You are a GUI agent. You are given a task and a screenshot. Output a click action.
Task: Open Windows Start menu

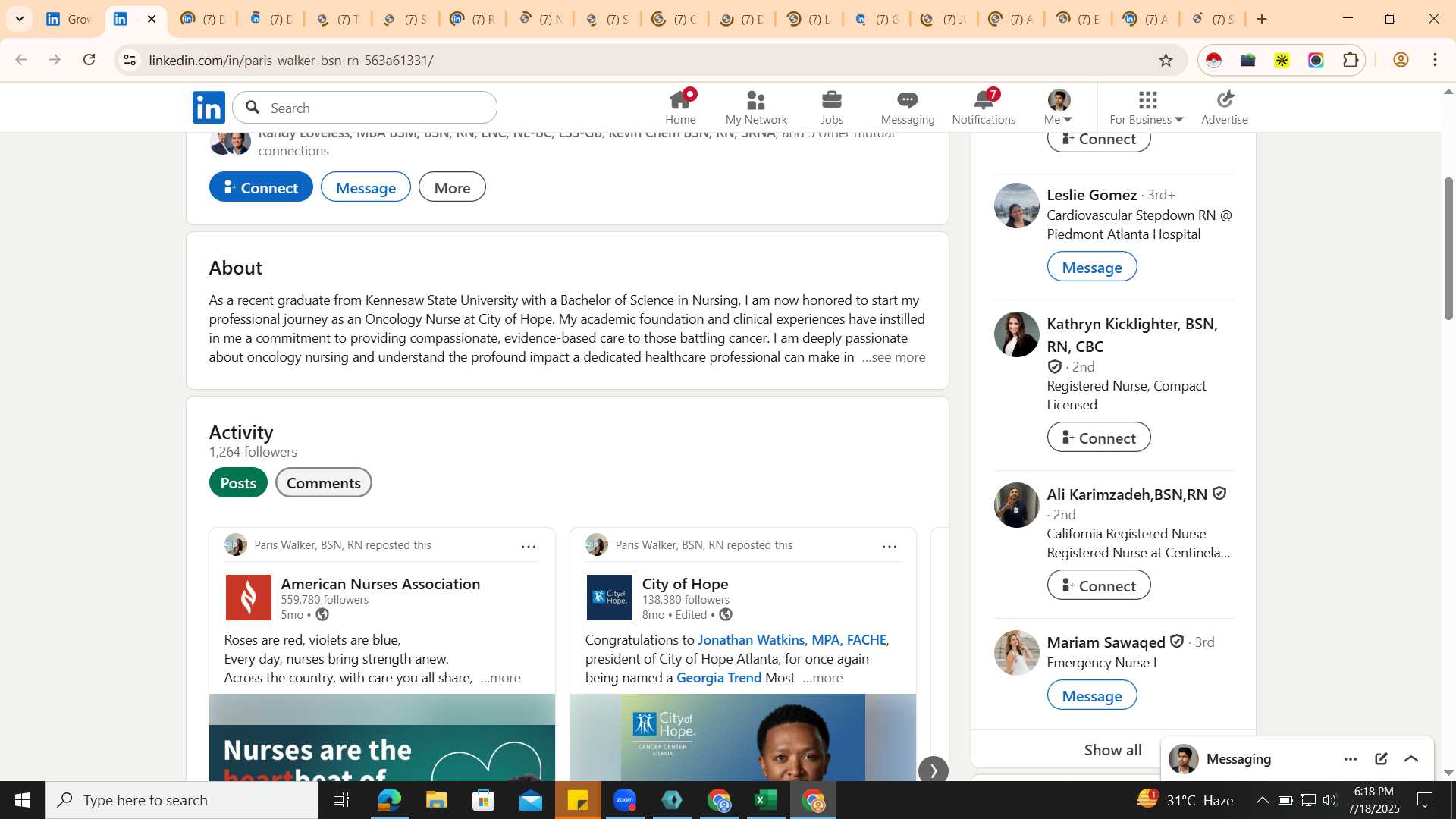(22, 800)
